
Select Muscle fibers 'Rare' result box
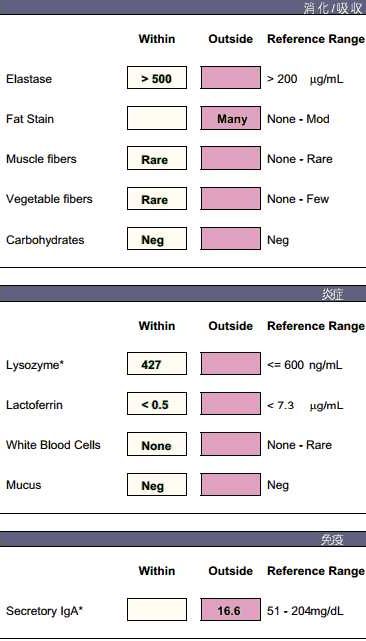coord(157,158)
